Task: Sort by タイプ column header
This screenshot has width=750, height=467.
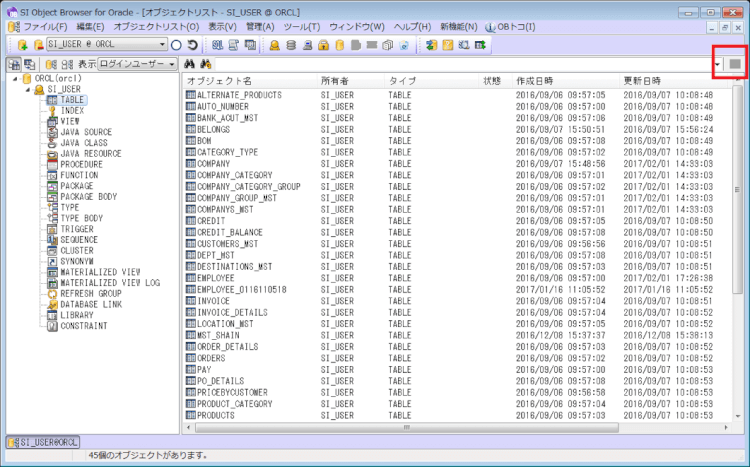Action: 431,81
